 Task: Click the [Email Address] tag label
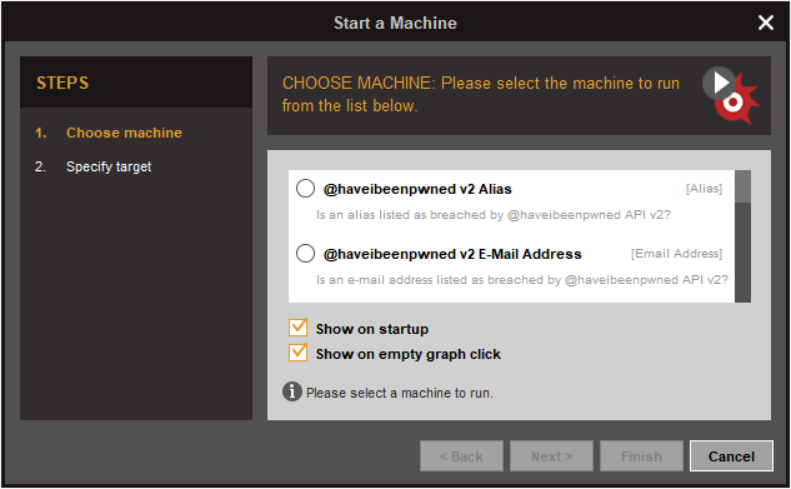pos(676,253)
